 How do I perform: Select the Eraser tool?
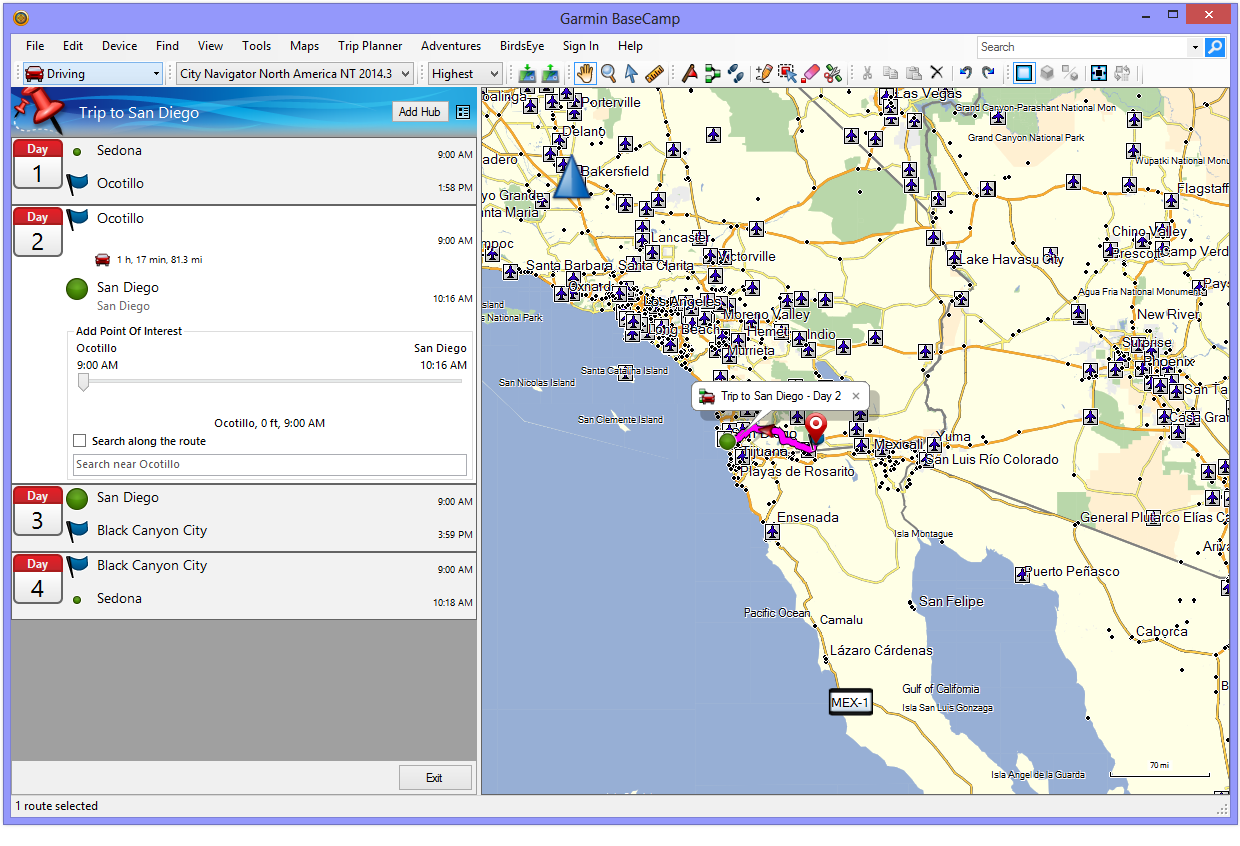point(811,73)
